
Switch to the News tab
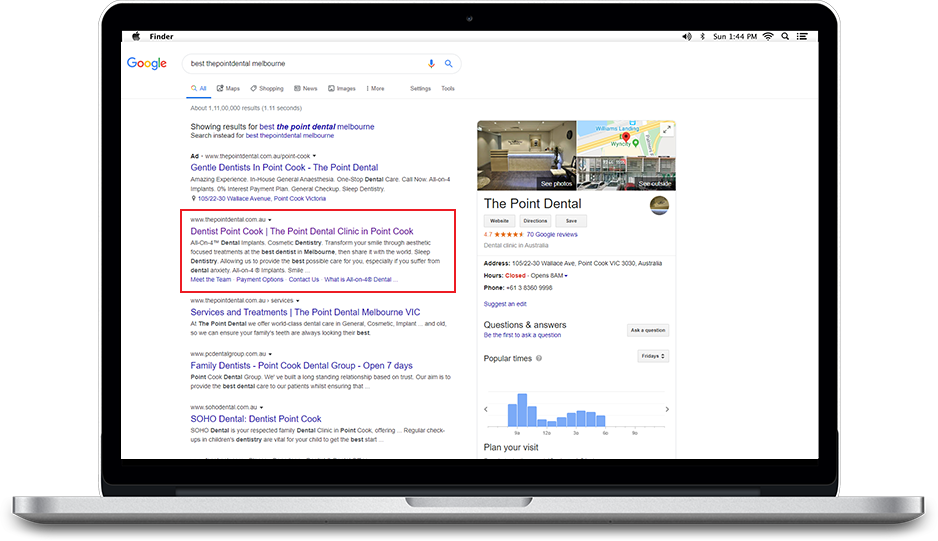point(306,89)
